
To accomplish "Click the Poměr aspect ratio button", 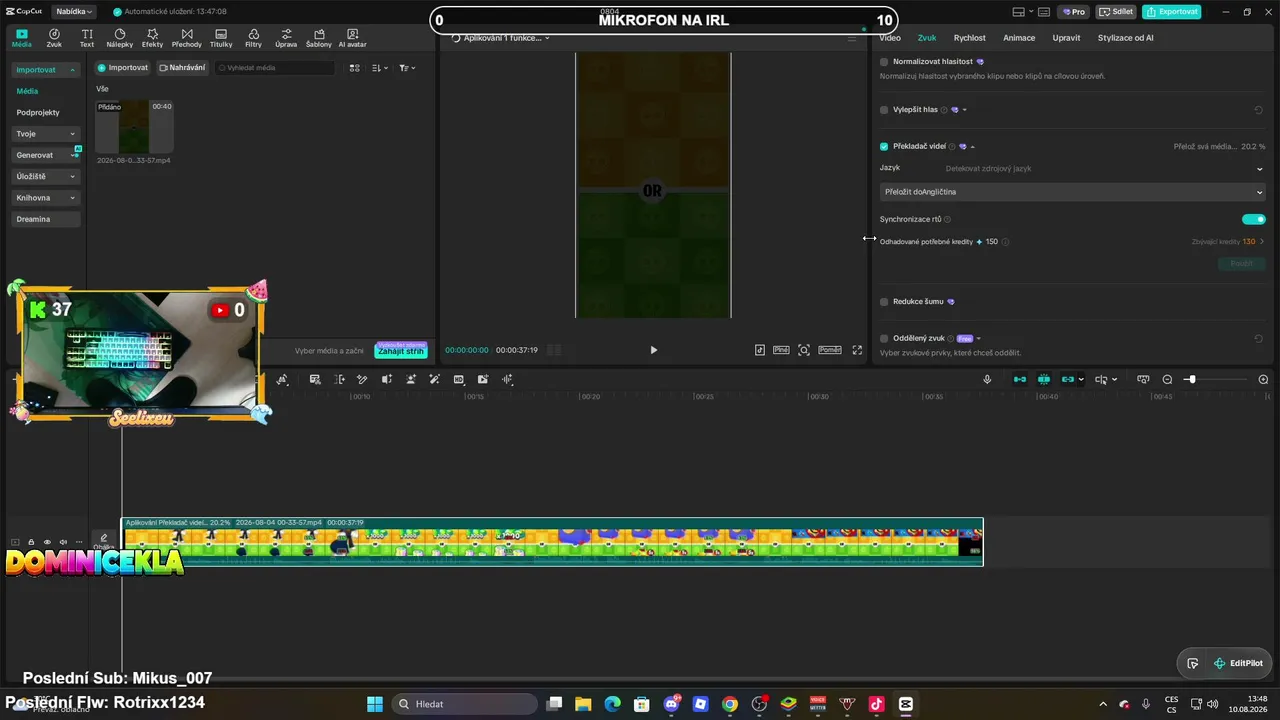I will [x=830, y=350].
